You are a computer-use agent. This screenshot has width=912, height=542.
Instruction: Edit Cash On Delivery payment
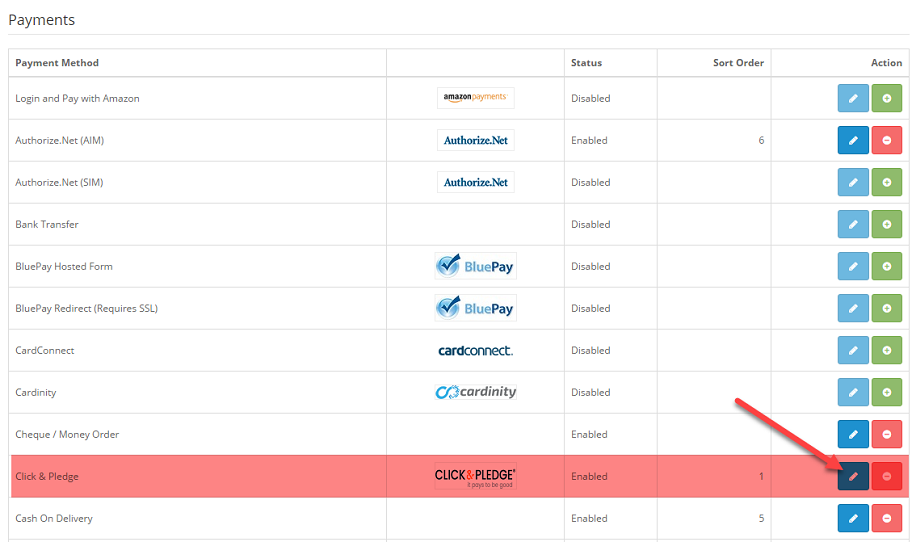(x=853, y=518)
